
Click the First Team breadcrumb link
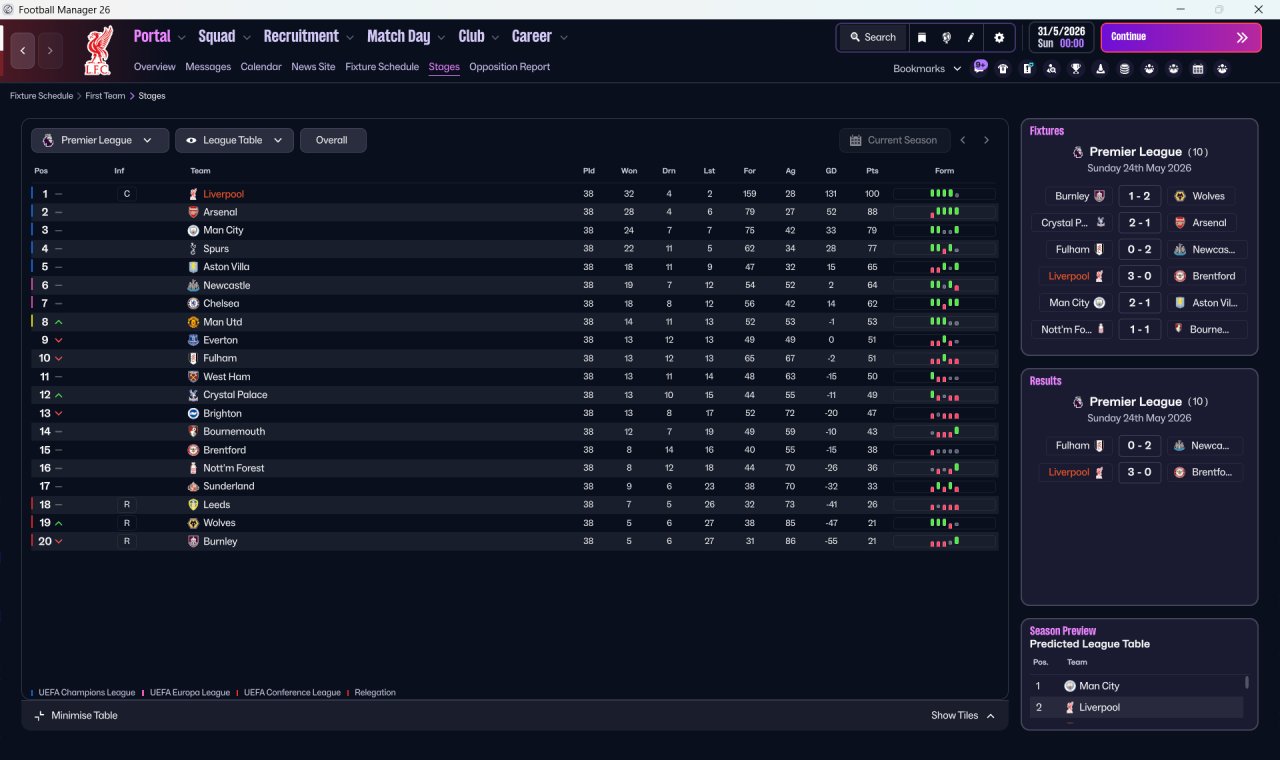(106, 96)
